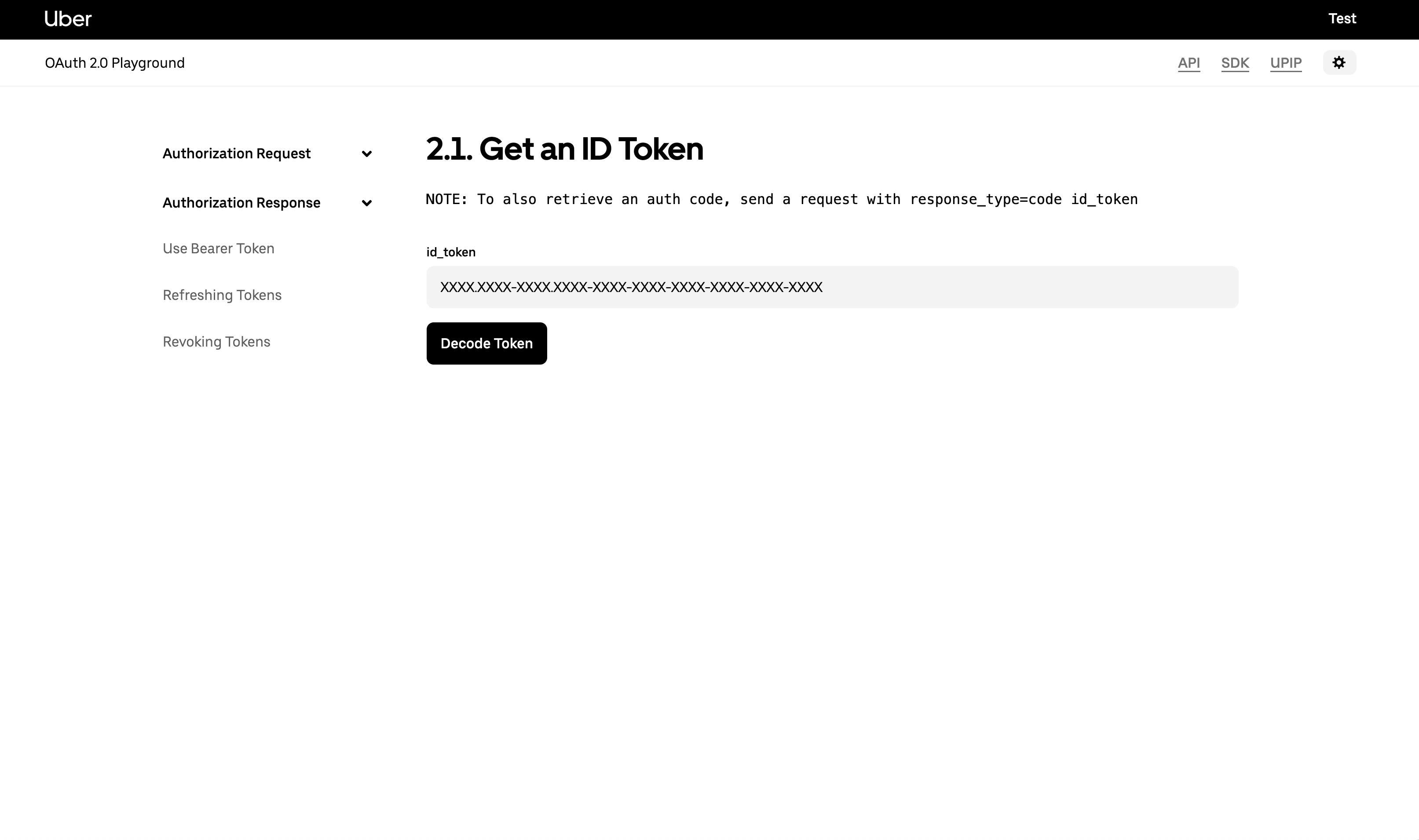Open the API link
This screenshot has width=1419, height=840.
coord(1189,63)
